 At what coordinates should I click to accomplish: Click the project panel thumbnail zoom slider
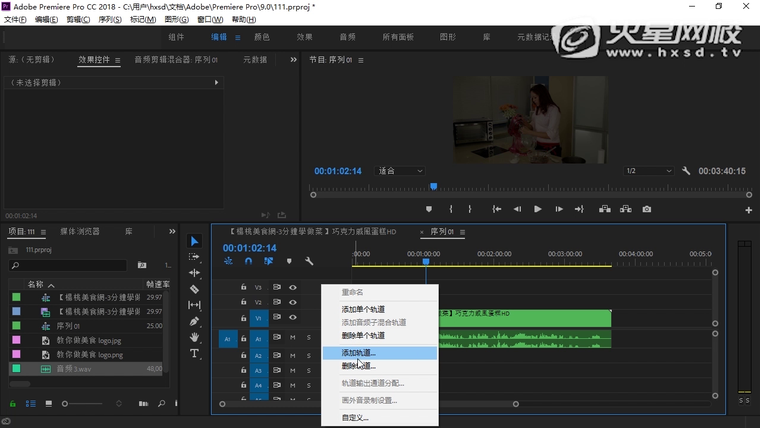[67, 403]
